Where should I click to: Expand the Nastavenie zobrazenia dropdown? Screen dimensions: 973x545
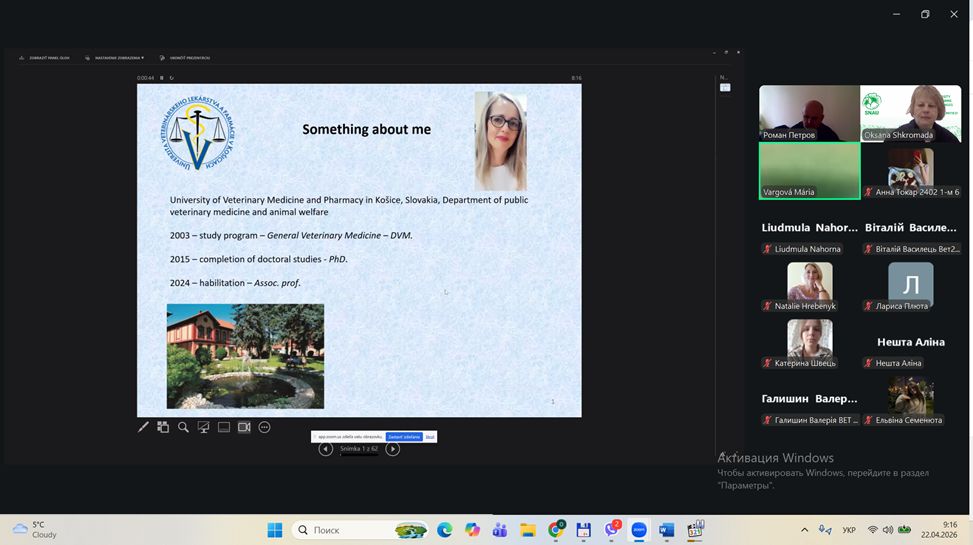[118, 58]
